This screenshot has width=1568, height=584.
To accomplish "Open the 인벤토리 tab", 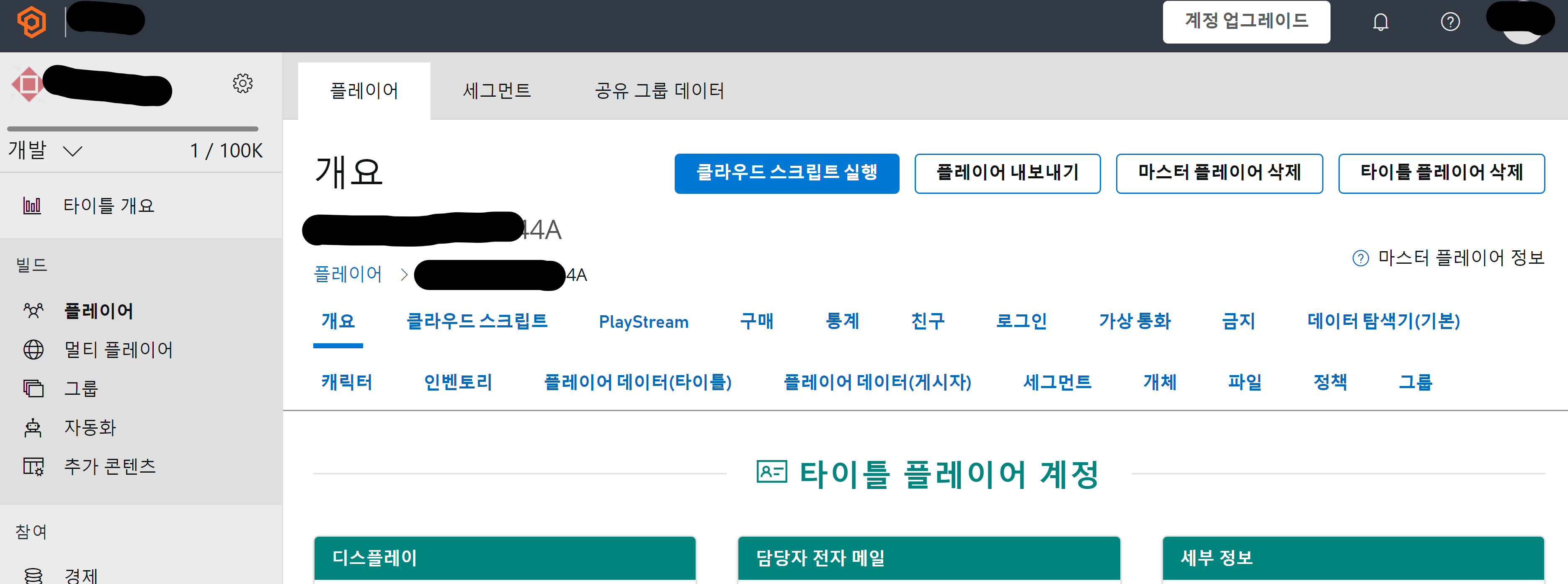I will point(458,382).
